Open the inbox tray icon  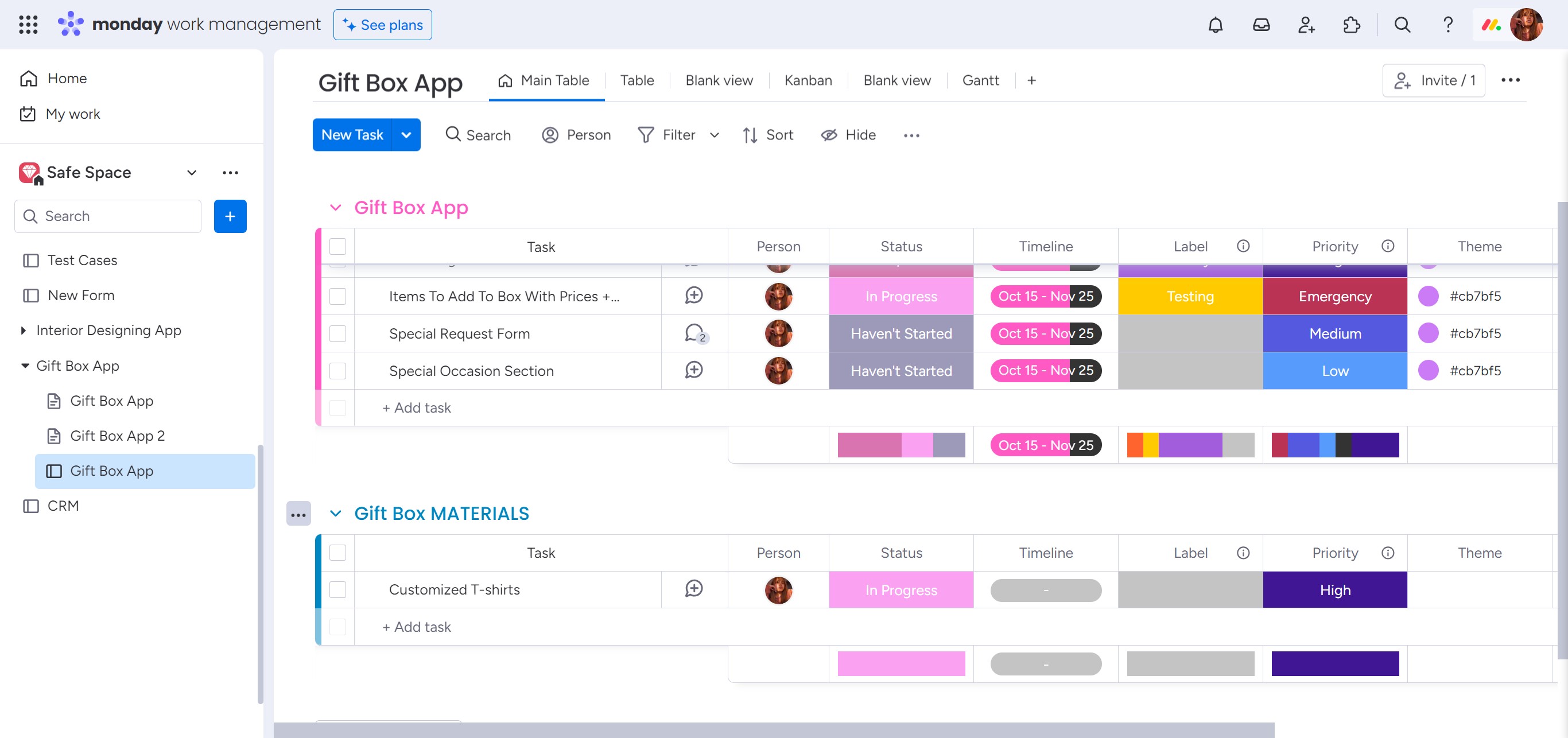click(1260, 25)
